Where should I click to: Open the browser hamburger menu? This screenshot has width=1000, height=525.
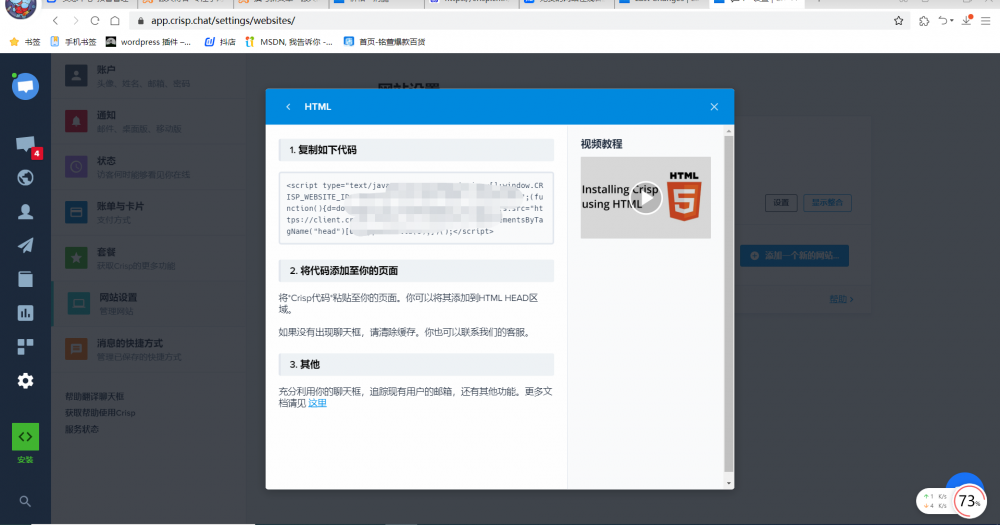pos(986,20)
